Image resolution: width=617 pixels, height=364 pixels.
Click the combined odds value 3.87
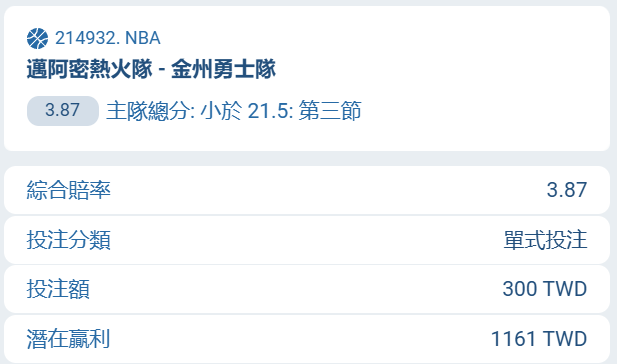coord(567,190)
